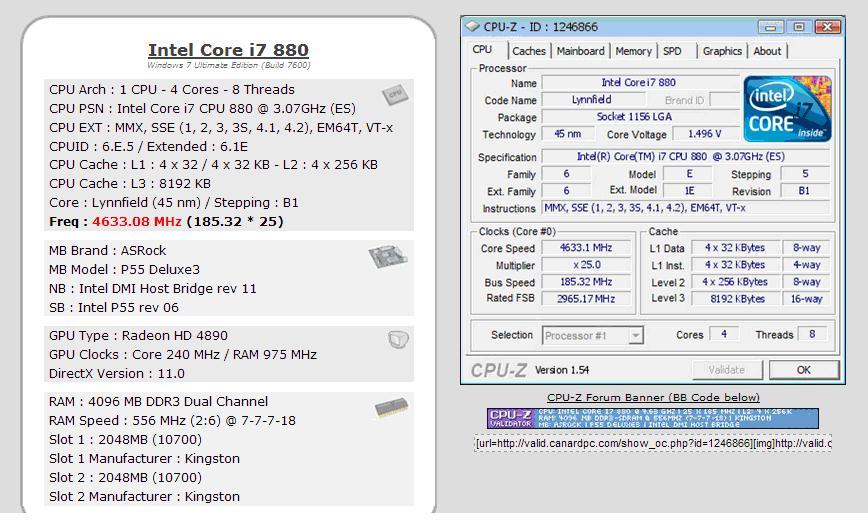Click the Cores count value 4
The height and width of the screenshot is (527, 868).
coord(724,334)
